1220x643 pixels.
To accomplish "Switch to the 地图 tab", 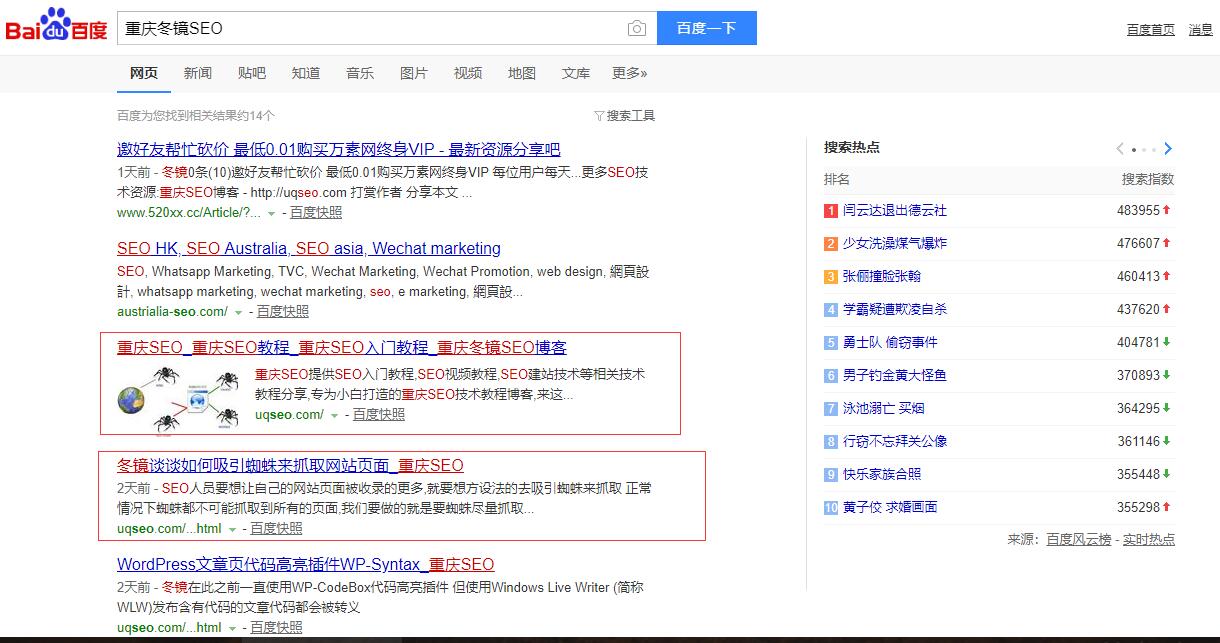I will click(x=522, y=73).
